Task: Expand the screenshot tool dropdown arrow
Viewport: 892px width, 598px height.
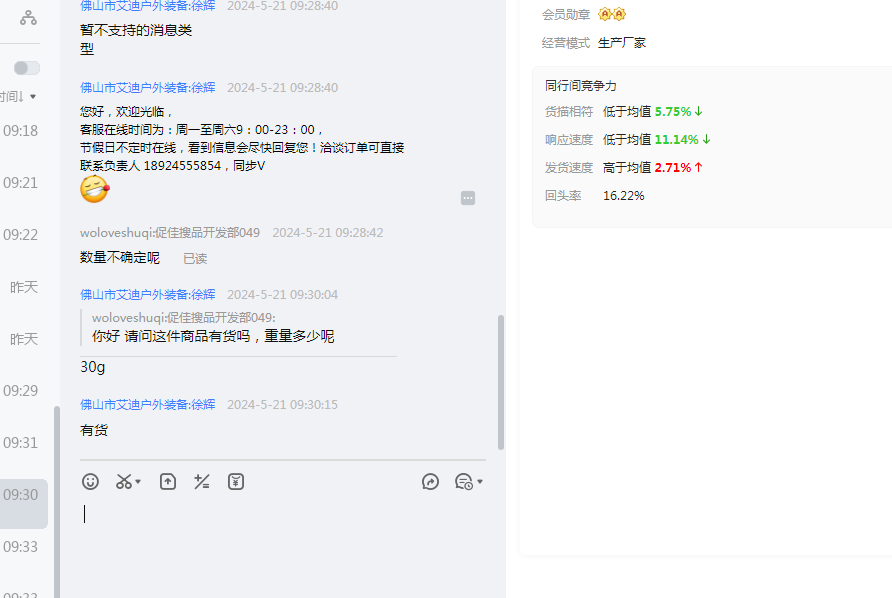Action: (139, 482)
